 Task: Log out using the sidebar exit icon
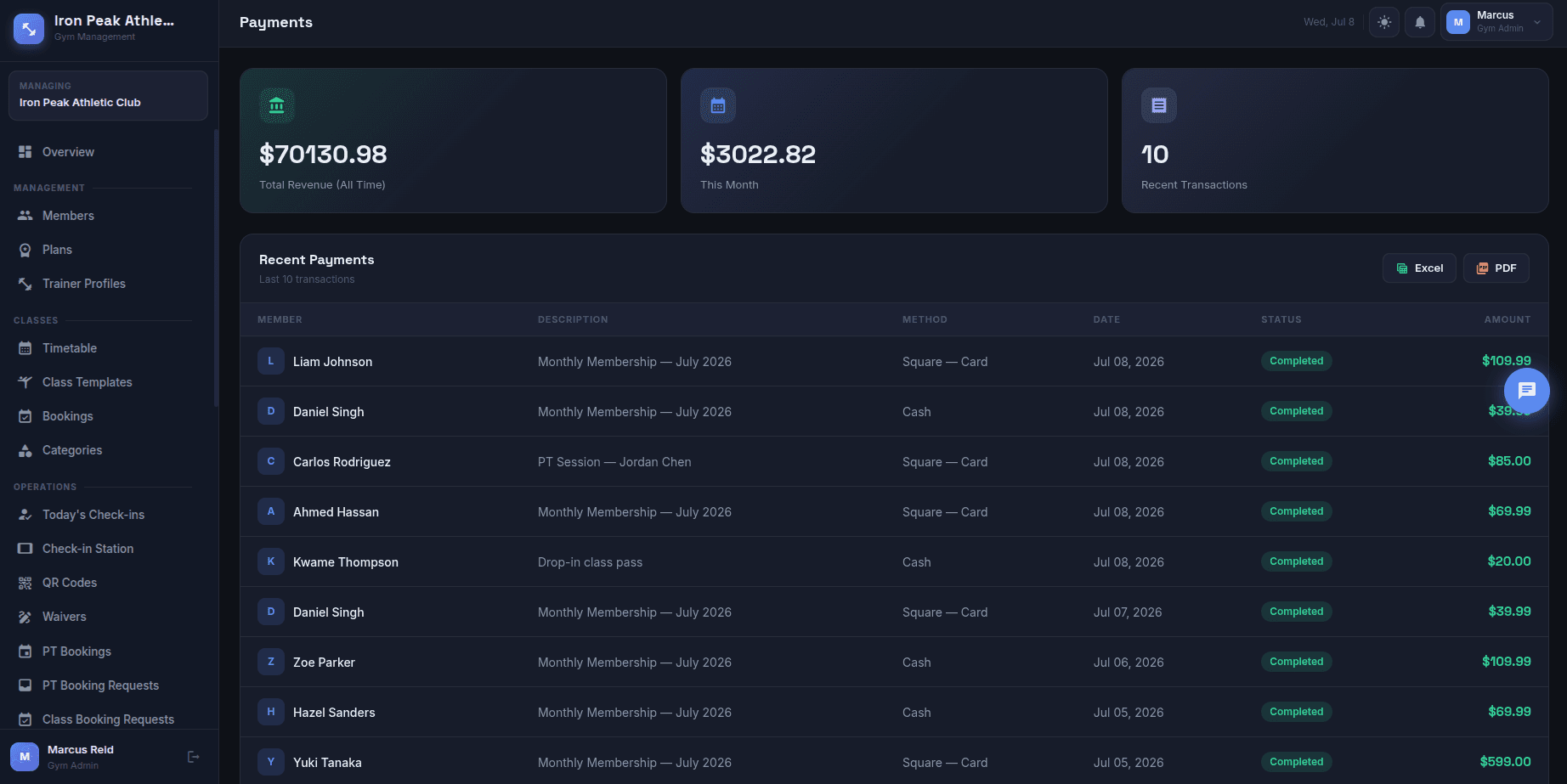(194, 757)
